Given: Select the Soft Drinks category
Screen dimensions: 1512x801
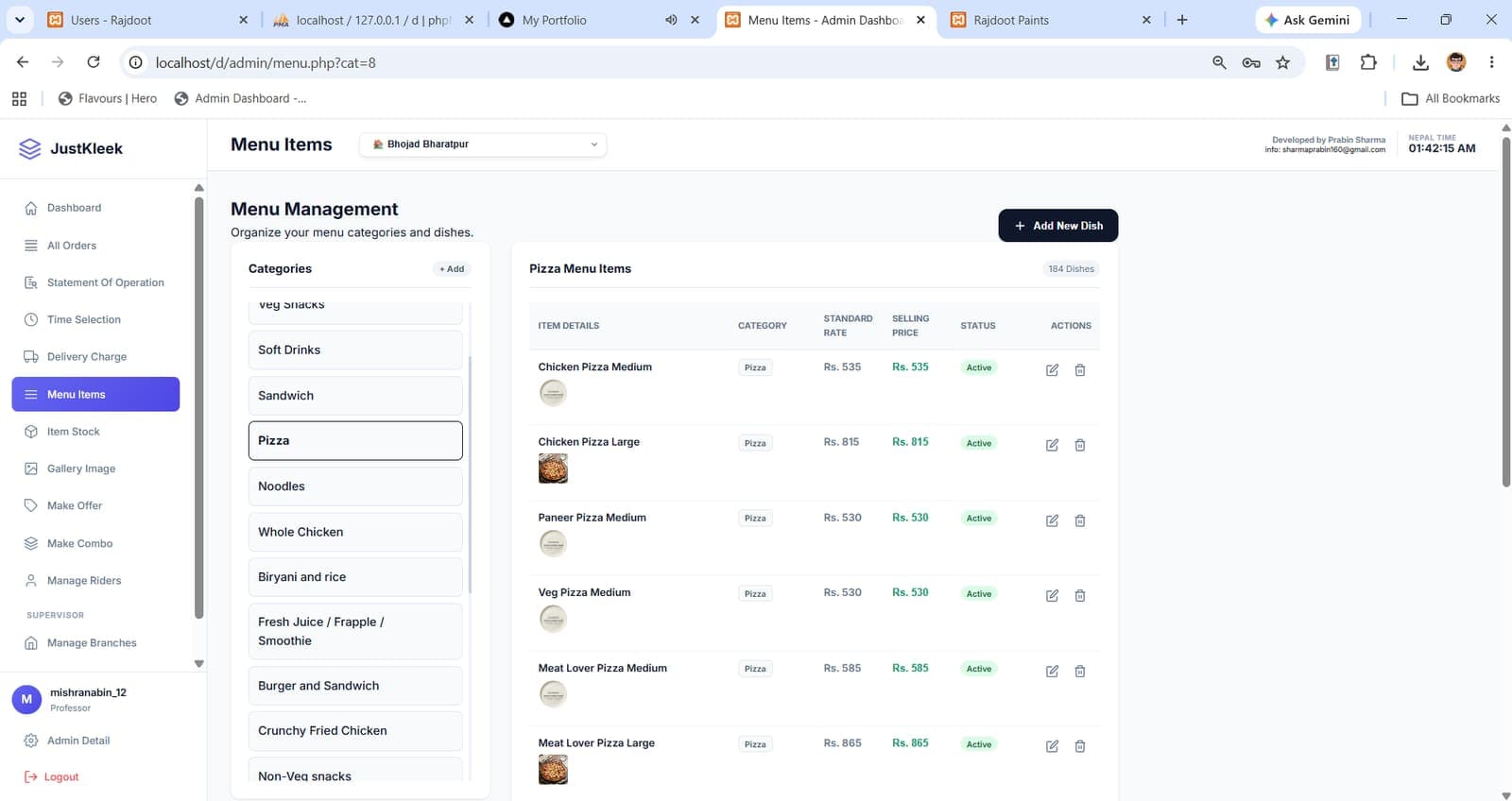Looking at the screenshot, I should pyautogui.click(x=355, y=350).
